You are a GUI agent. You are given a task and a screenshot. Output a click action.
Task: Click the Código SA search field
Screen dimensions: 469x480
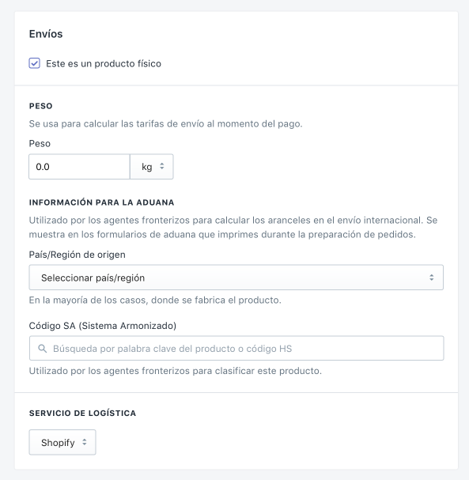(236, 348)
